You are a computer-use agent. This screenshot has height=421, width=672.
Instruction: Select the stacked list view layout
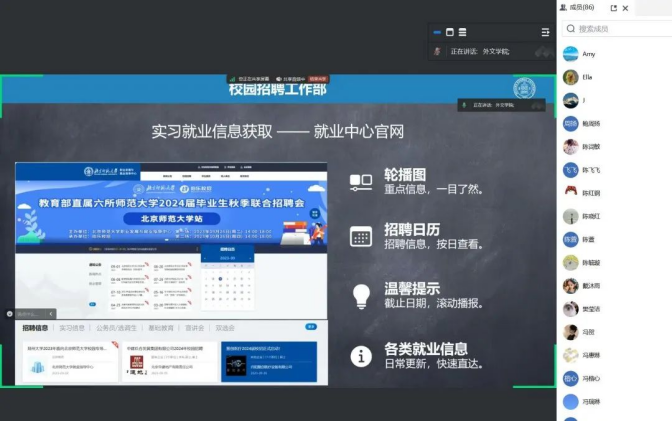tap(462, 32)
